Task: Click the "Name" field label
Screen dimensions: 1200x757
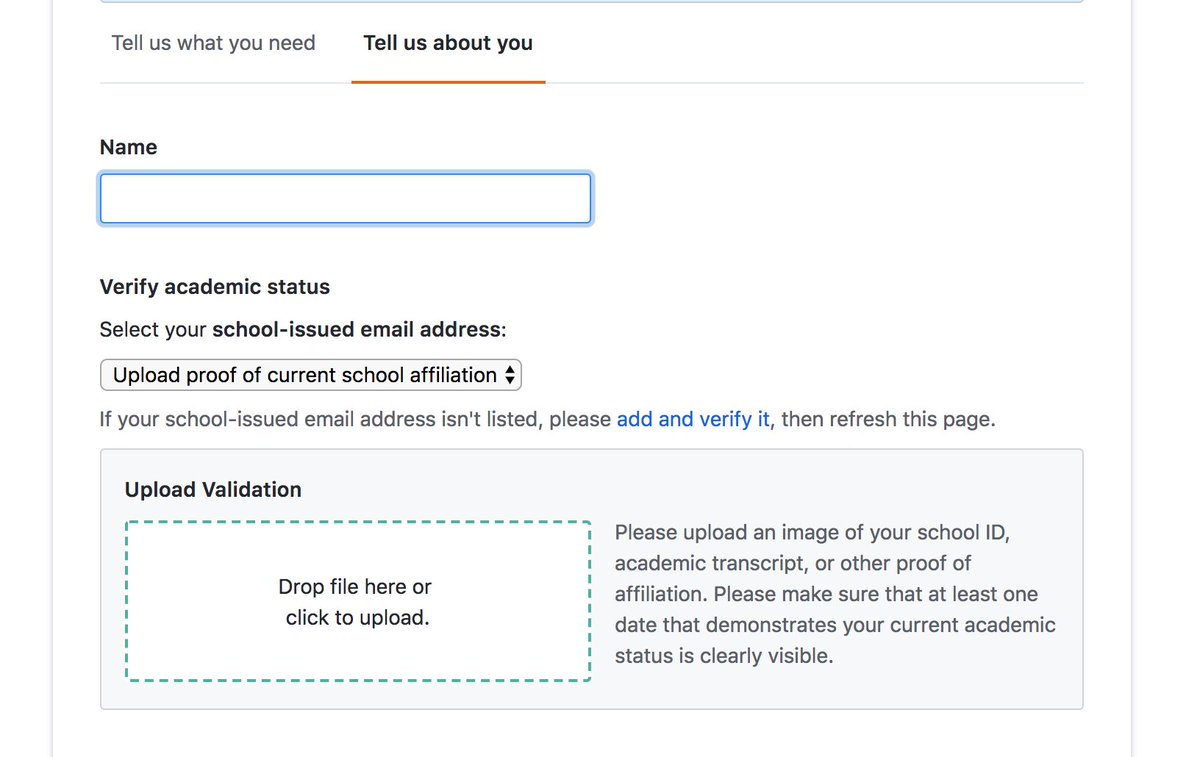Action: tap(128, 147)
